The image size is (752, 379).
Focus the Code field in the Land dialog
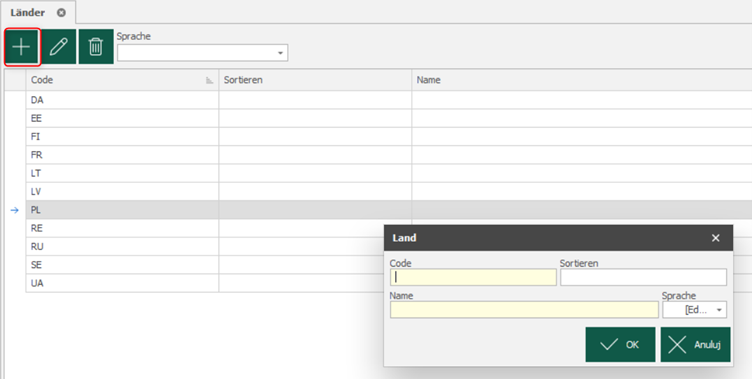(473, 277)
